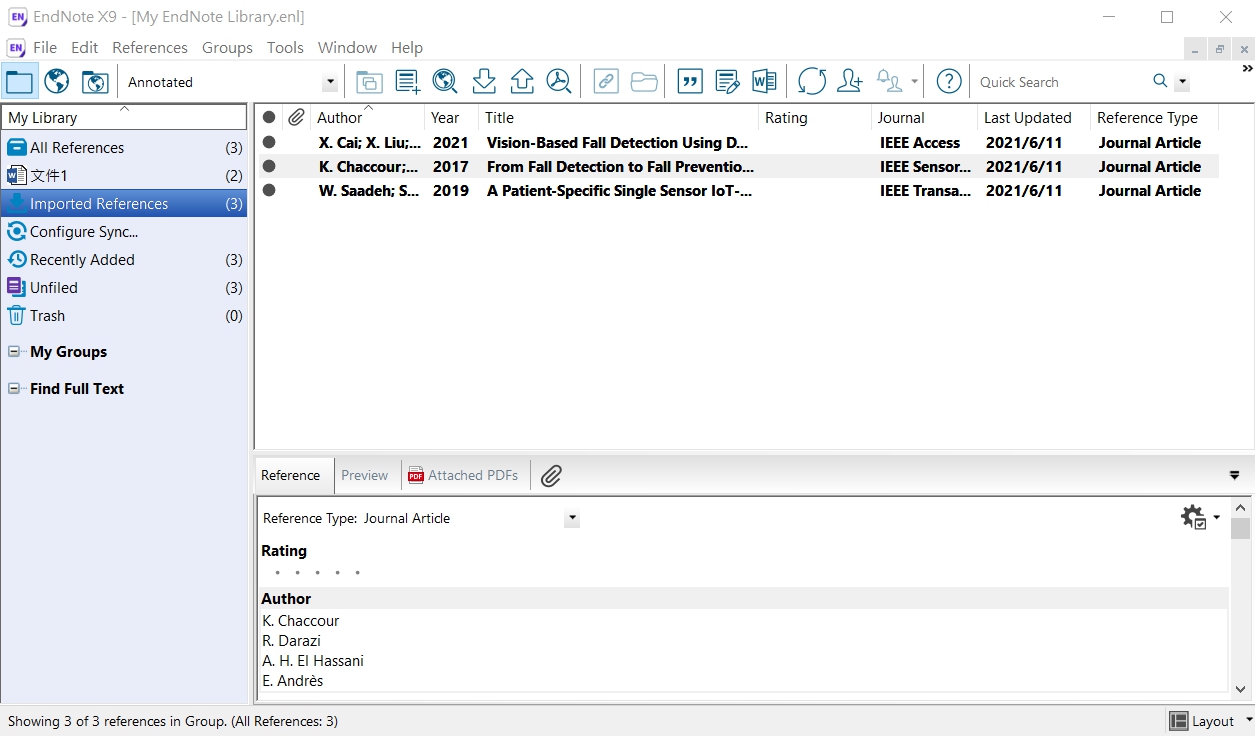
Task: Open the Activity Feed dropdown arrow
Action: (914, 82)
